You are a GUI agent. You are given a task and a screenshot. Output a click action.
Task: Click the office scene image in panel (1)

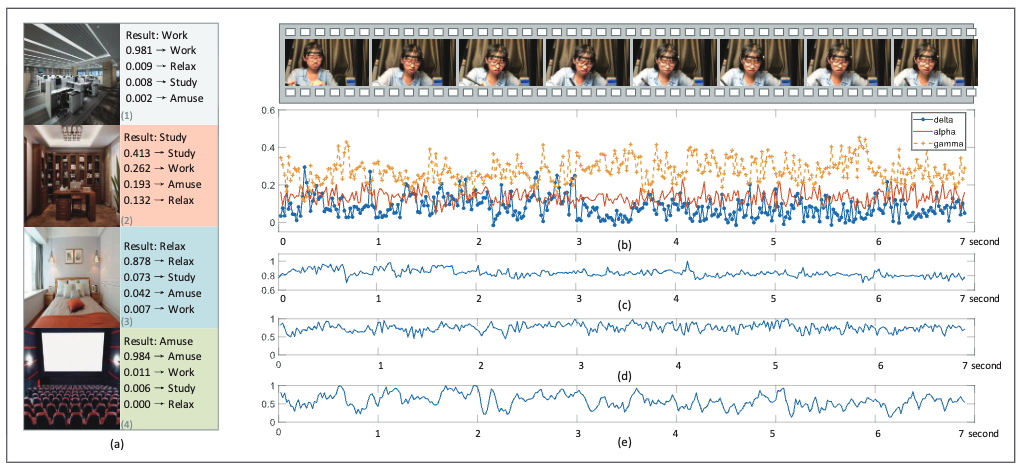click(x=72, y=74)
